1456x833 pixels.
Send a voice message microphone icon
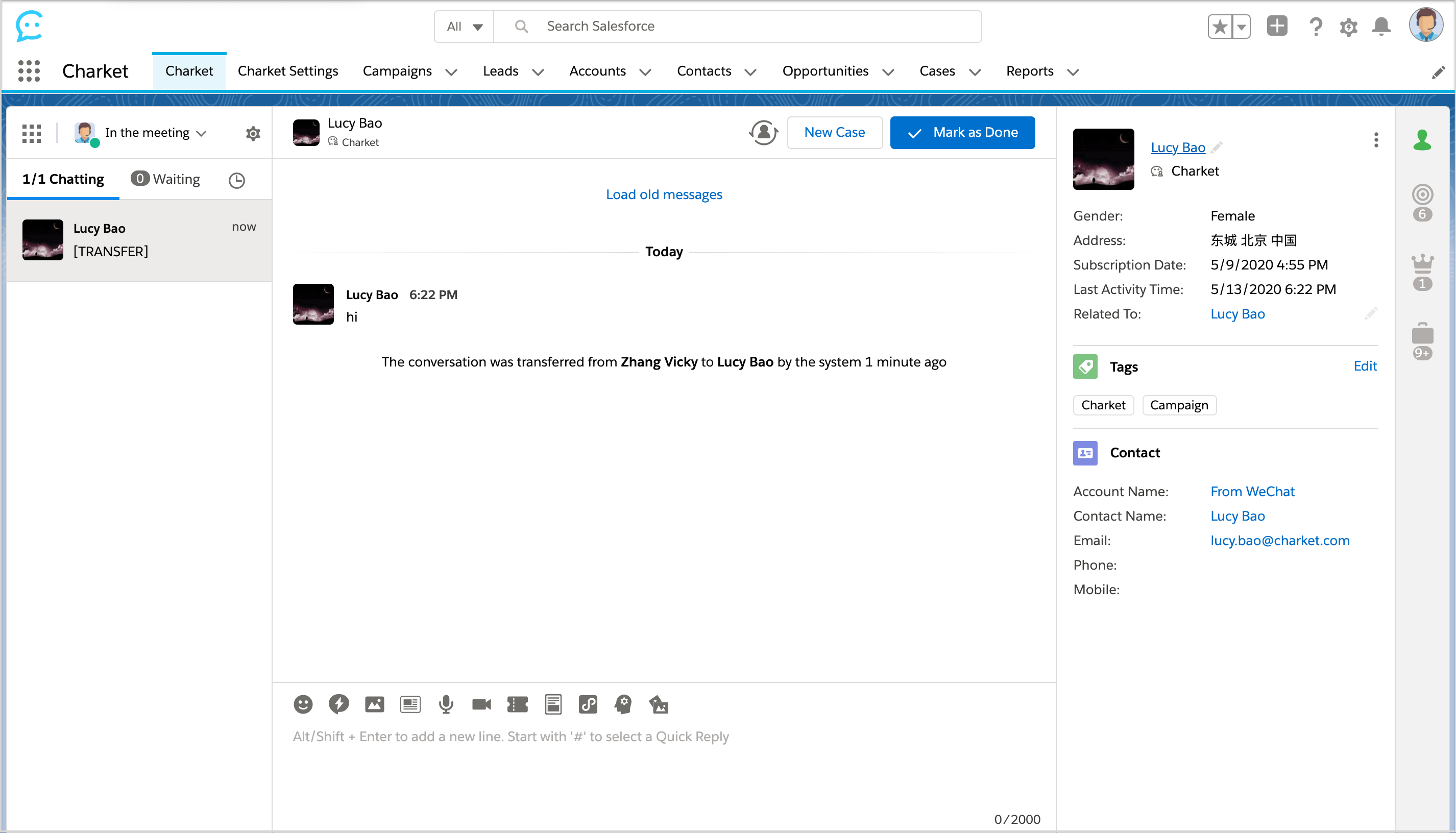446,704
